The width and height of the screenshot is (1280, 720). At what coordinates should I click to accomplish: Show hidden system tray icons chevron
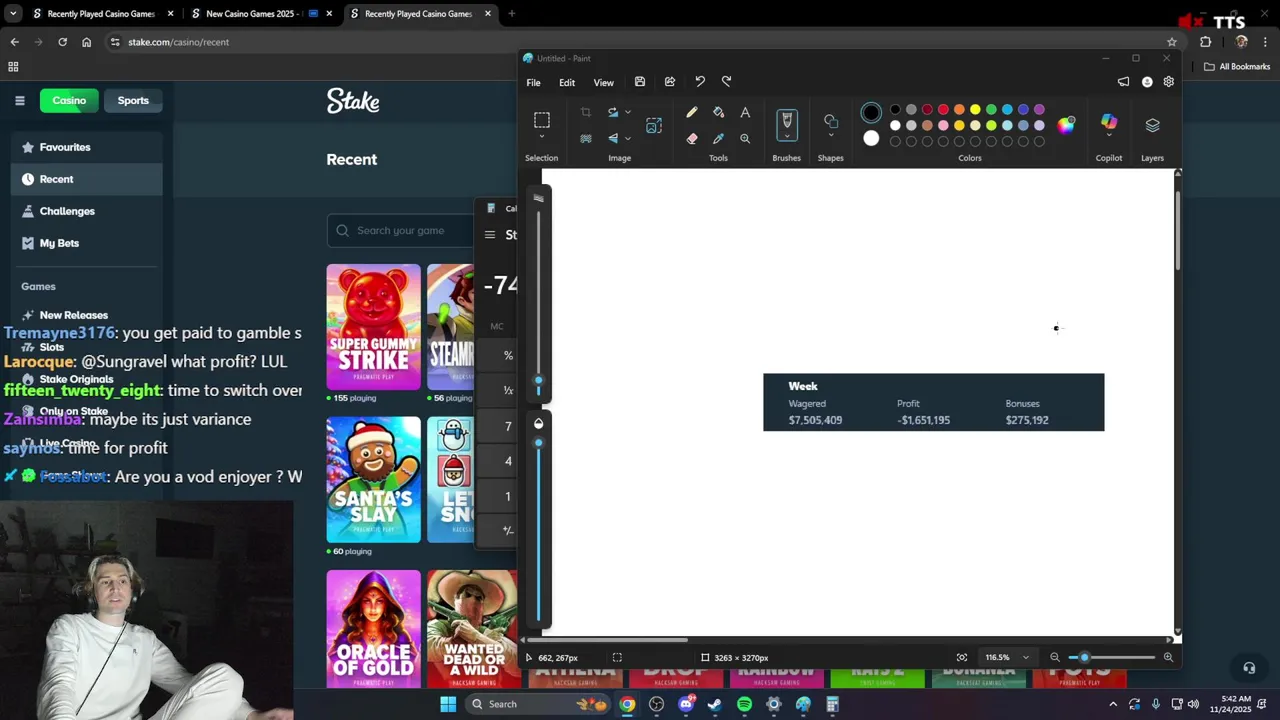1113,704
